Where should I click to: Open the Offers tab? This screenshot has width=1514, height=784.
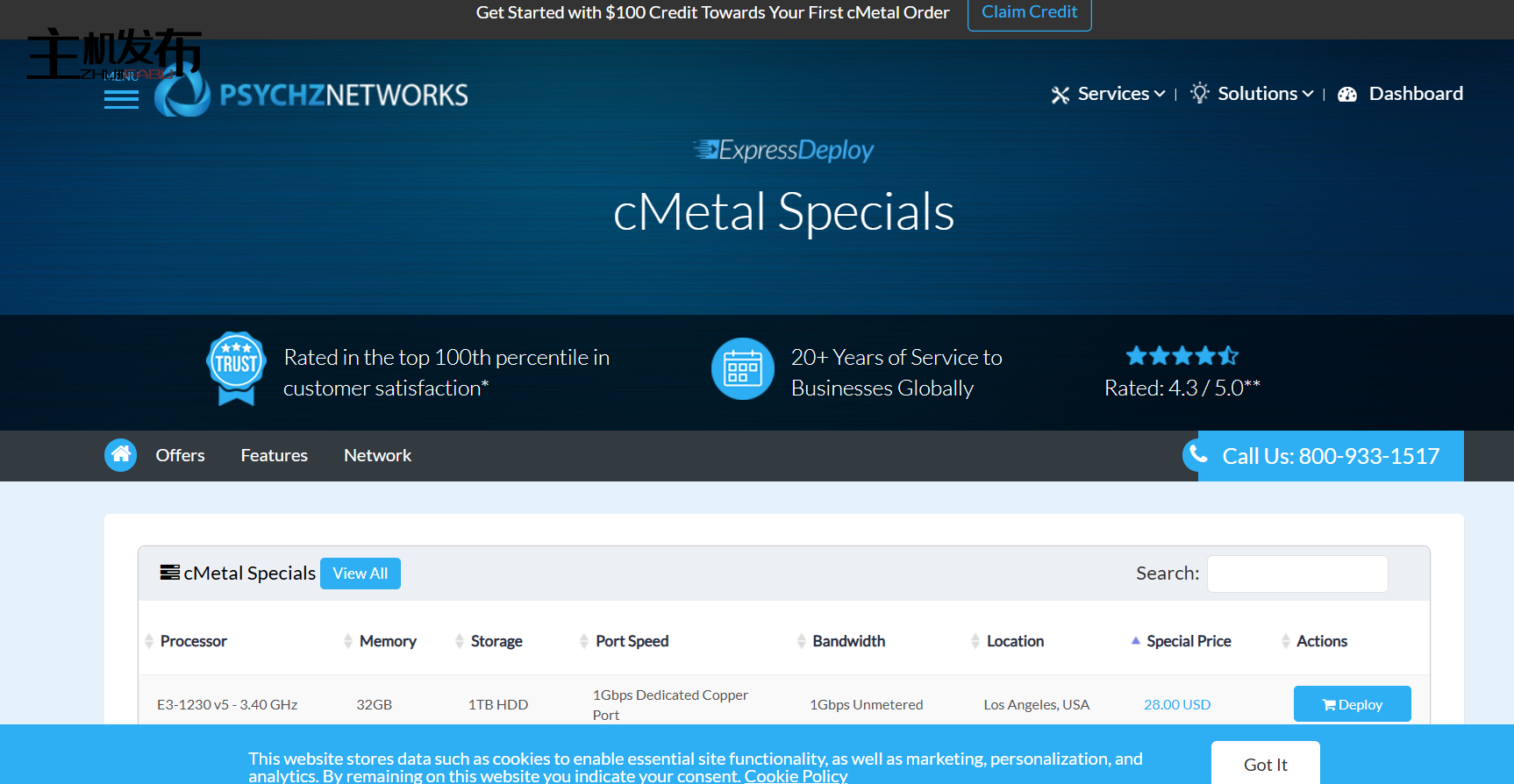click(x=180, y=455)
